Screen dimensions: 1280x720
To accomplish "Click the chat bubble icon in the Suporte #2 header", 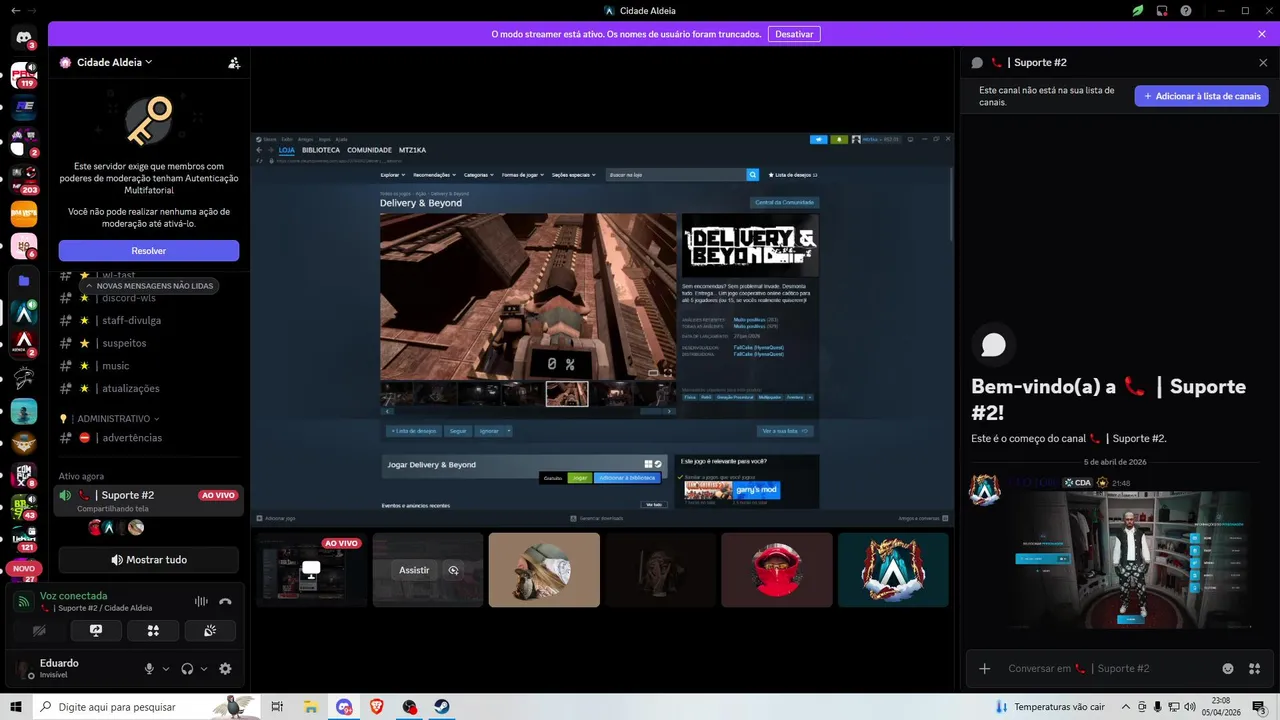I will click(x=977, y=62).
